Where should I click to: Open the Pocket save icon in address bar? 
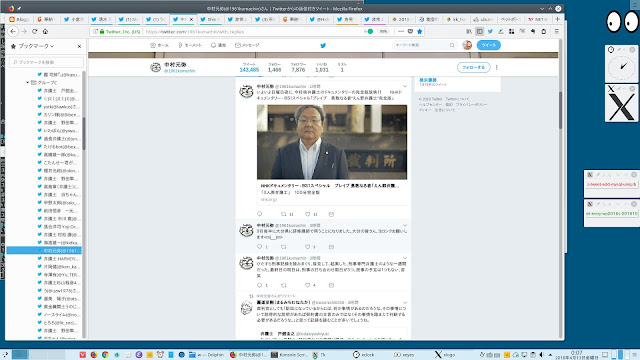(x=410, y=31)
